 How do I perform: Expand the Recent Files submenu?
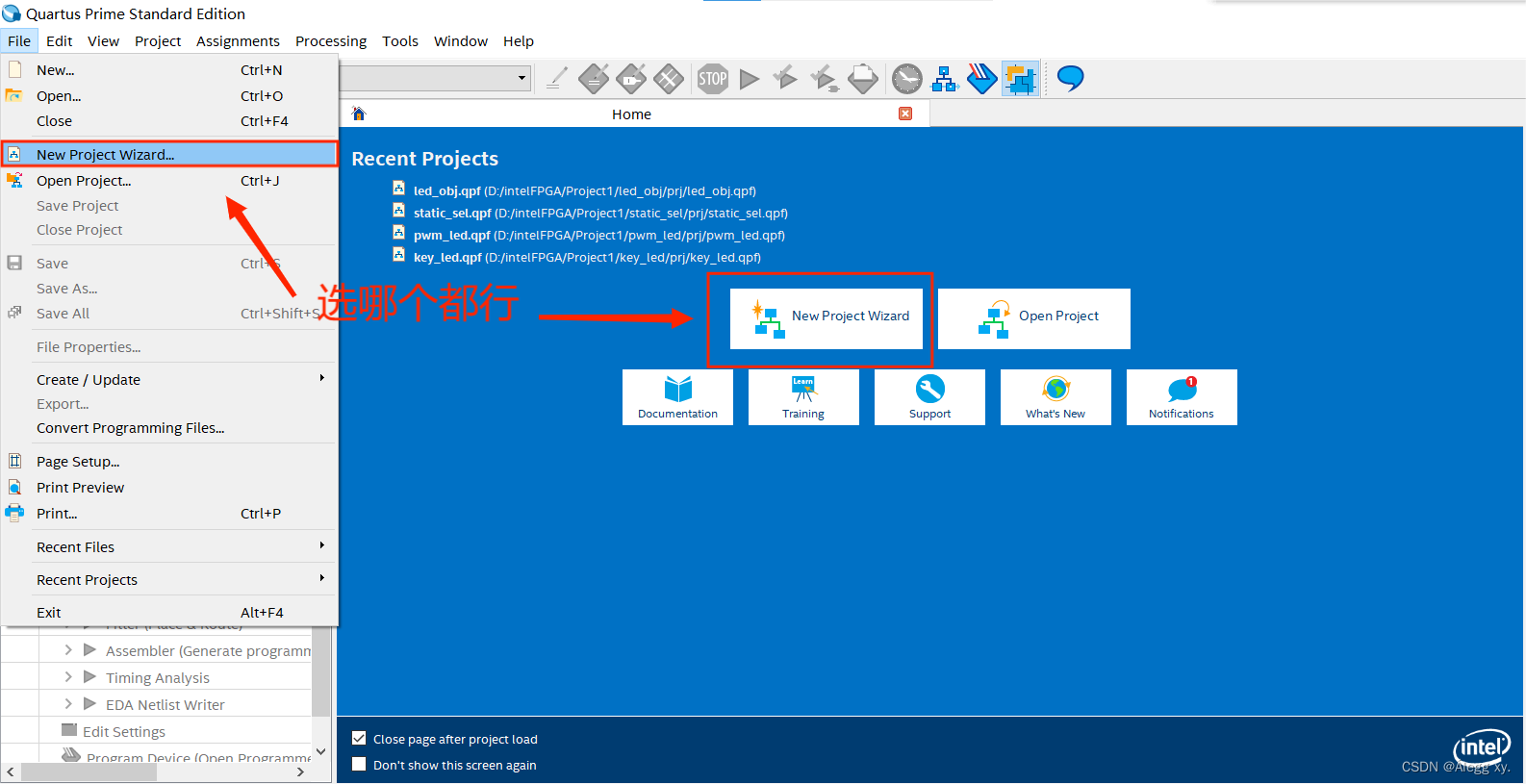coord(169,547)
